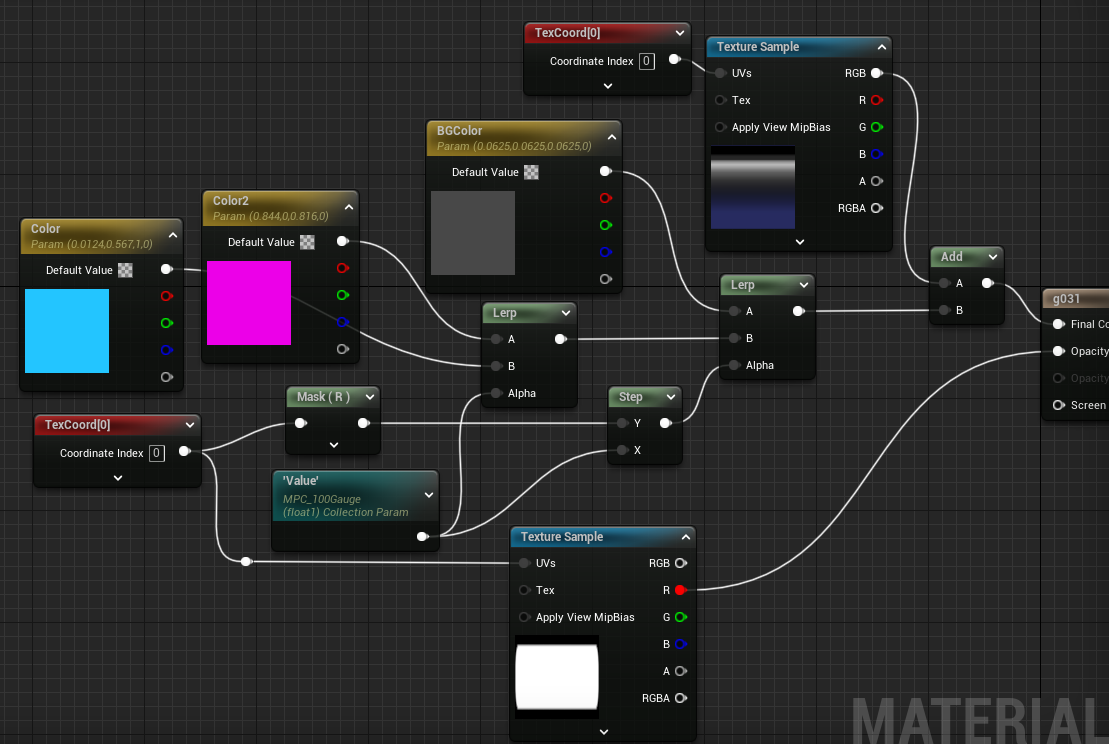Click UVs input pin of bottom Texture Sample
Viewport: 1109px width, 744px height.
pos(524,563)
